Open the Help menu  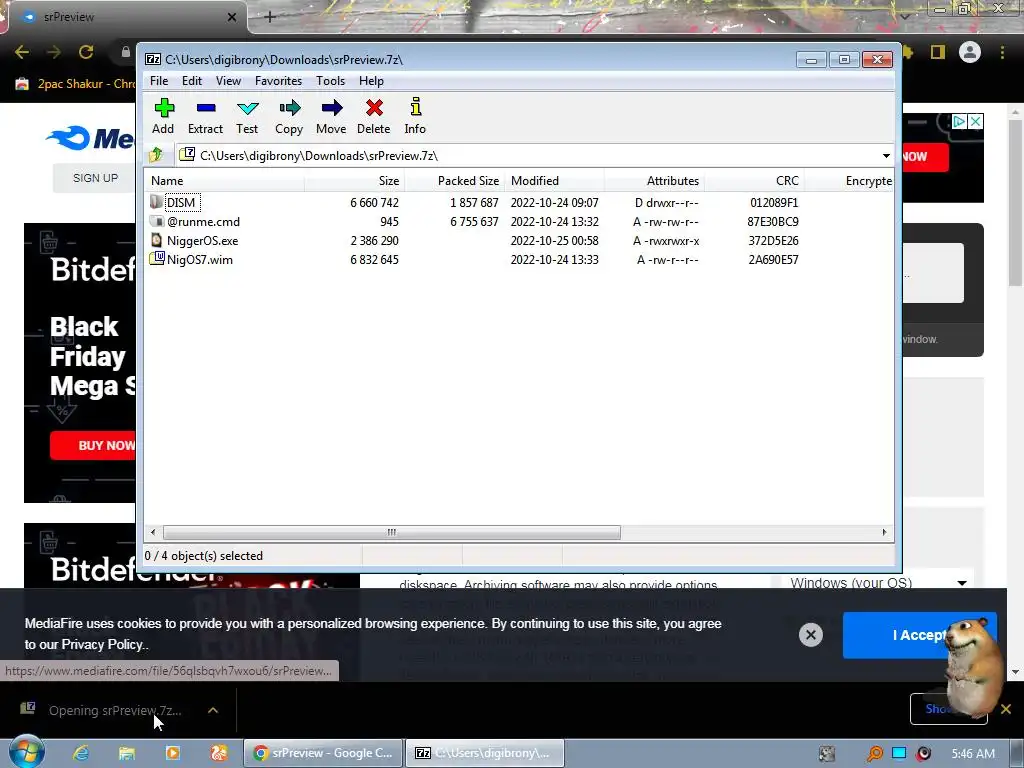(371, 81)
